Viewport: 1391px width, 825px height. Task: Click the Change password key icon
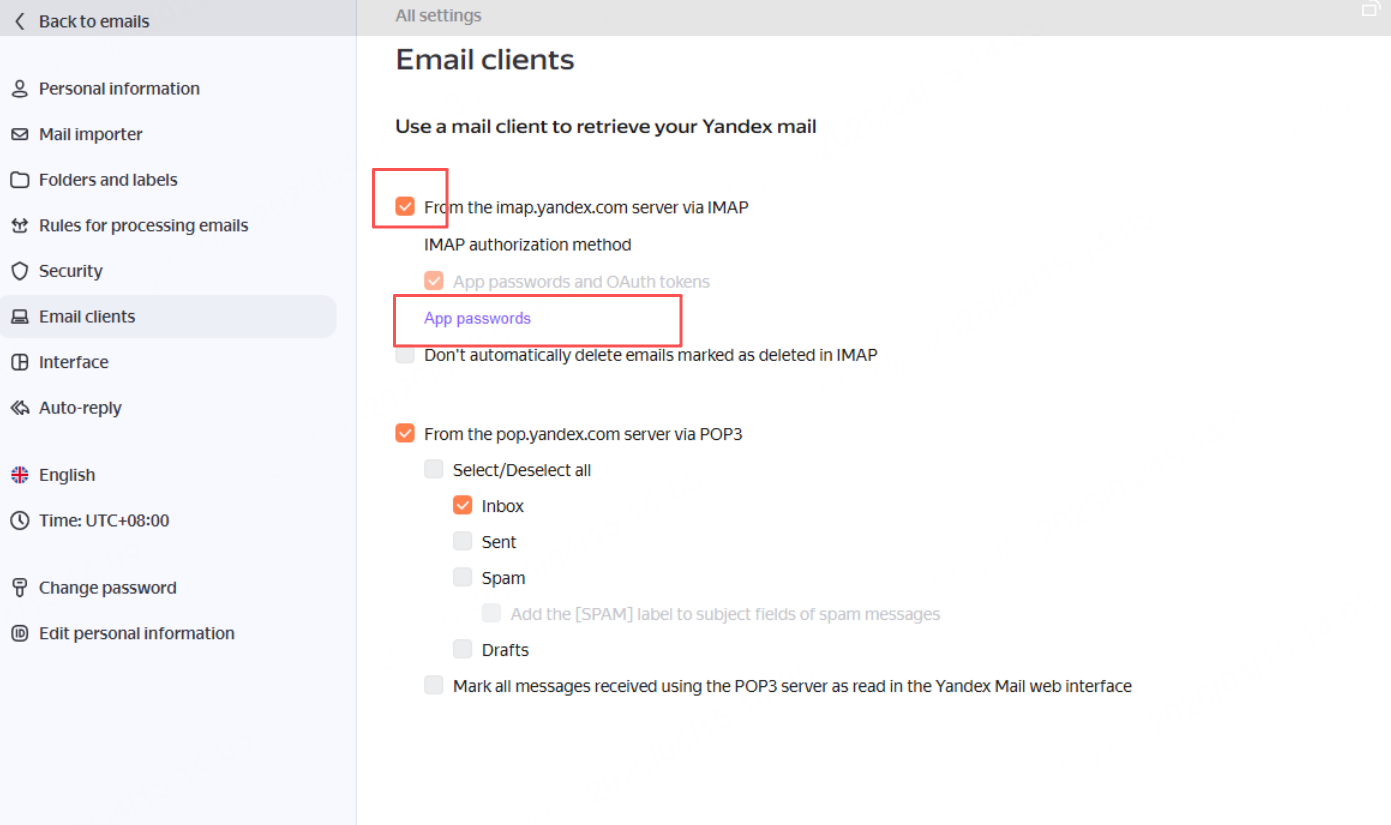pyautogui.click(x=19, y=588)
